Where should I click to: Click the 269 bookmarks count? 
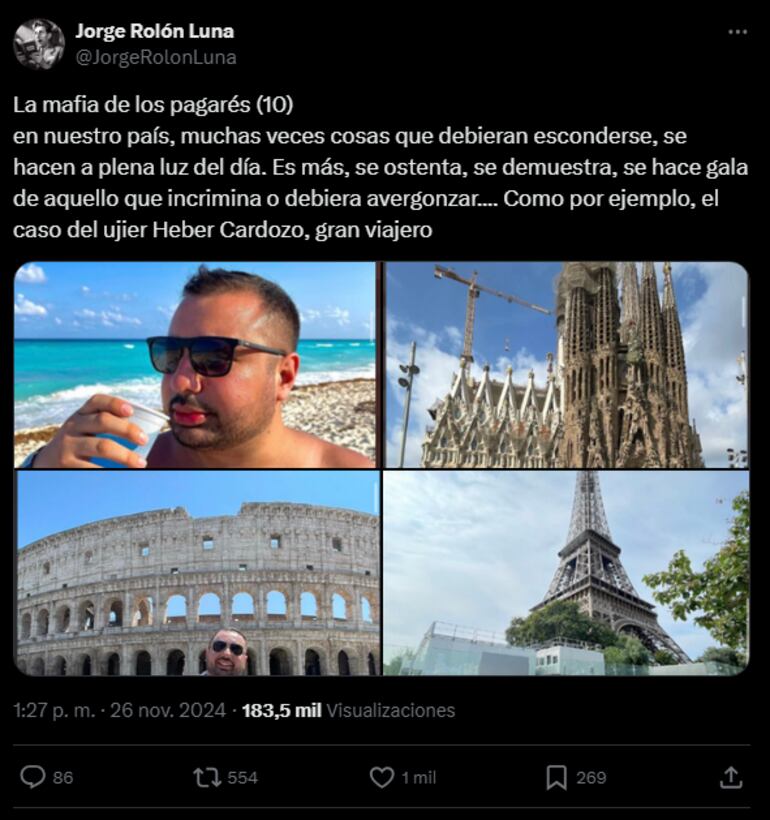pyautogui.click(x=591, y=778)
